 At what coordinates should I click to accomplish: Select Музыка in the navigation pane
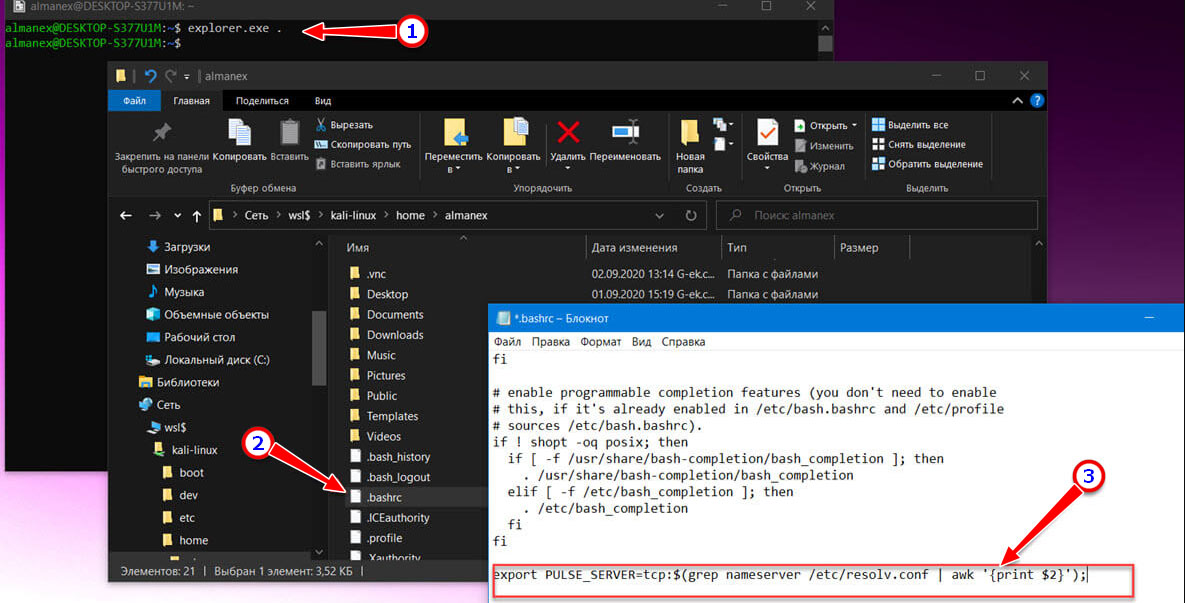coord(175,292)
